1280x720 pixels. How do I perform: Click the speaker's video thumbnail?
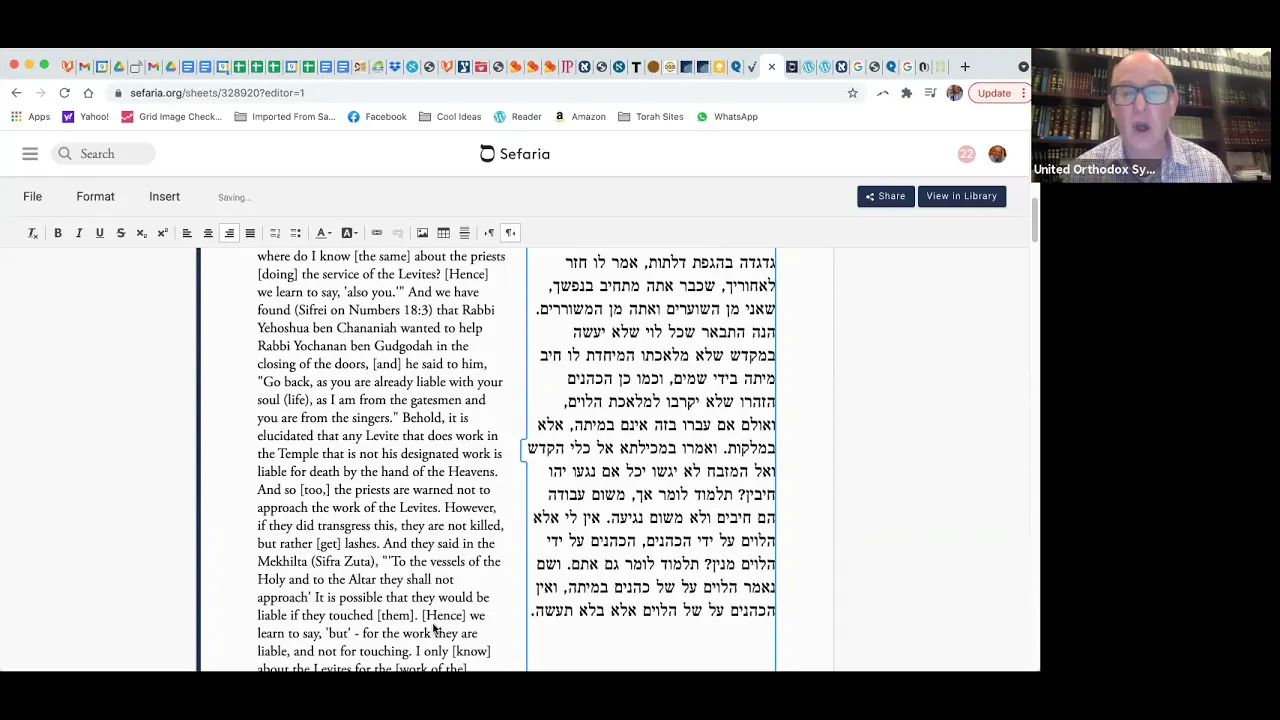click(x=1152, y=115)
